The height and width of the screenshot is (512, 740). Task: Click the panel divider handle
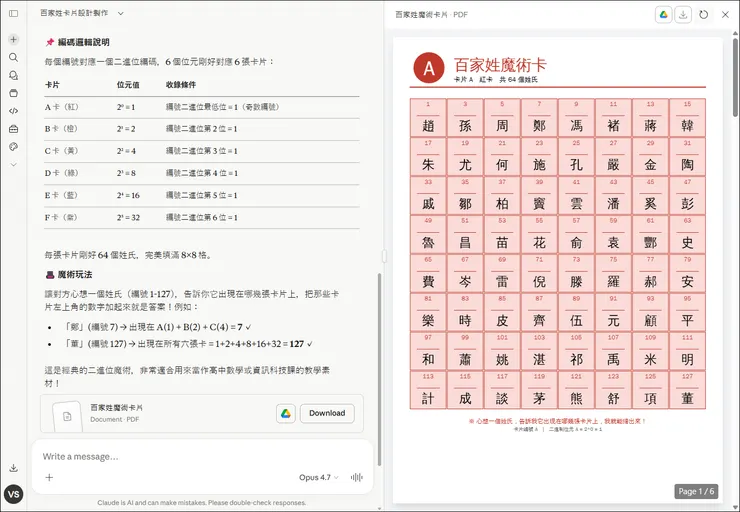(x=384, y=256)
